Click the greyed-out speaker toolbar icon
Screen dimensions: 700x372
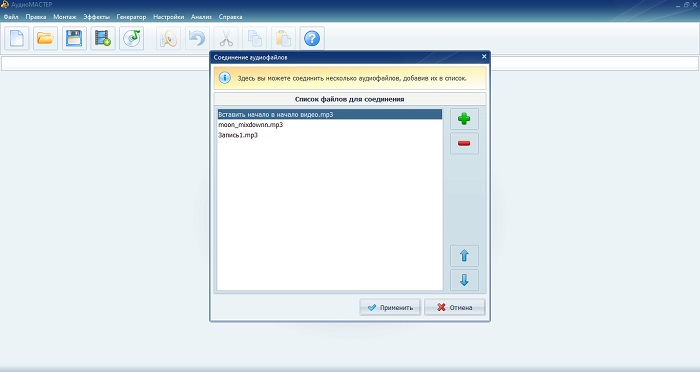pos(168,38)
